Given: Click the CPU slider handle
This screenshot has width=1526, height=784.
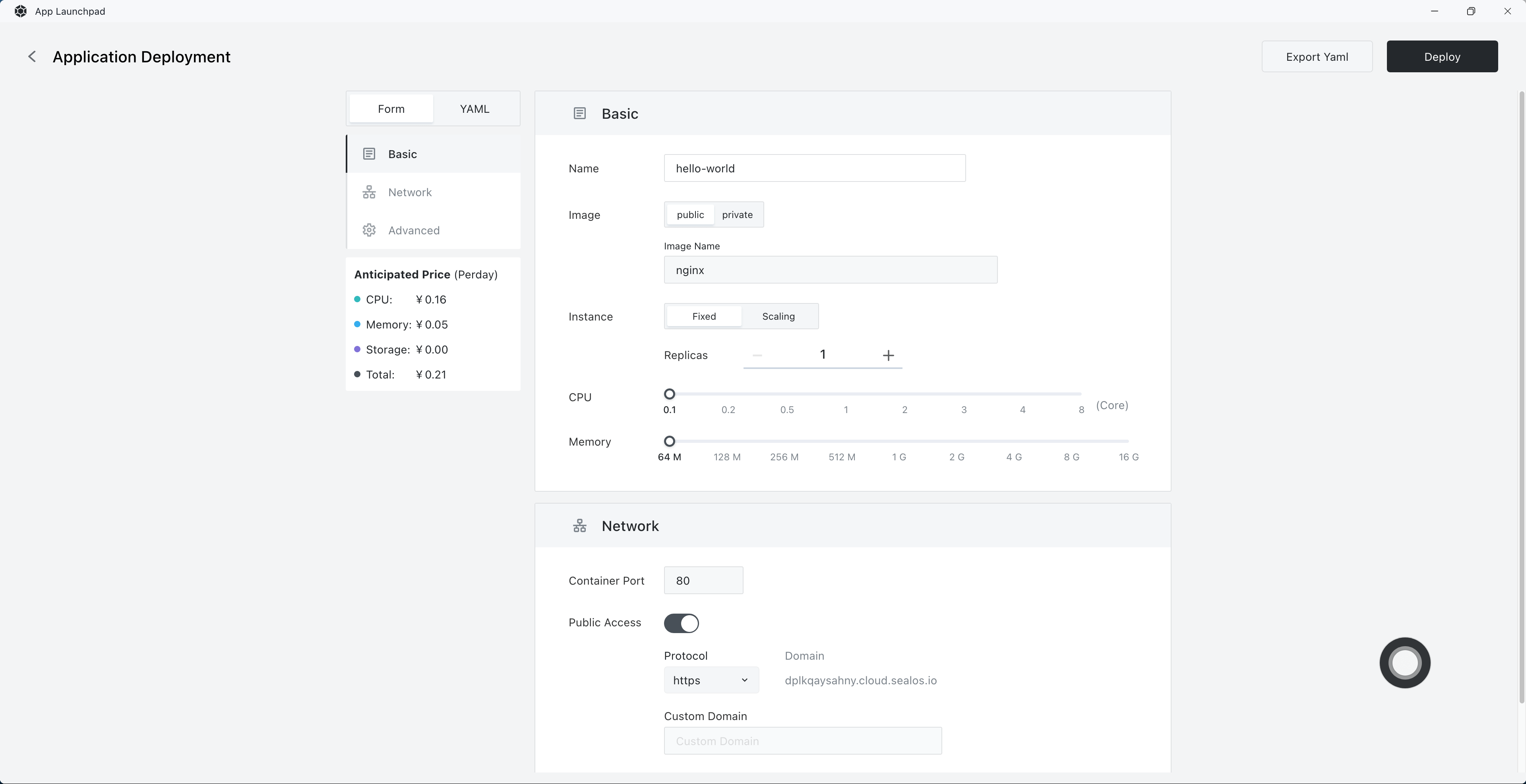Looking at the screenshot, I should coord(669,394).
